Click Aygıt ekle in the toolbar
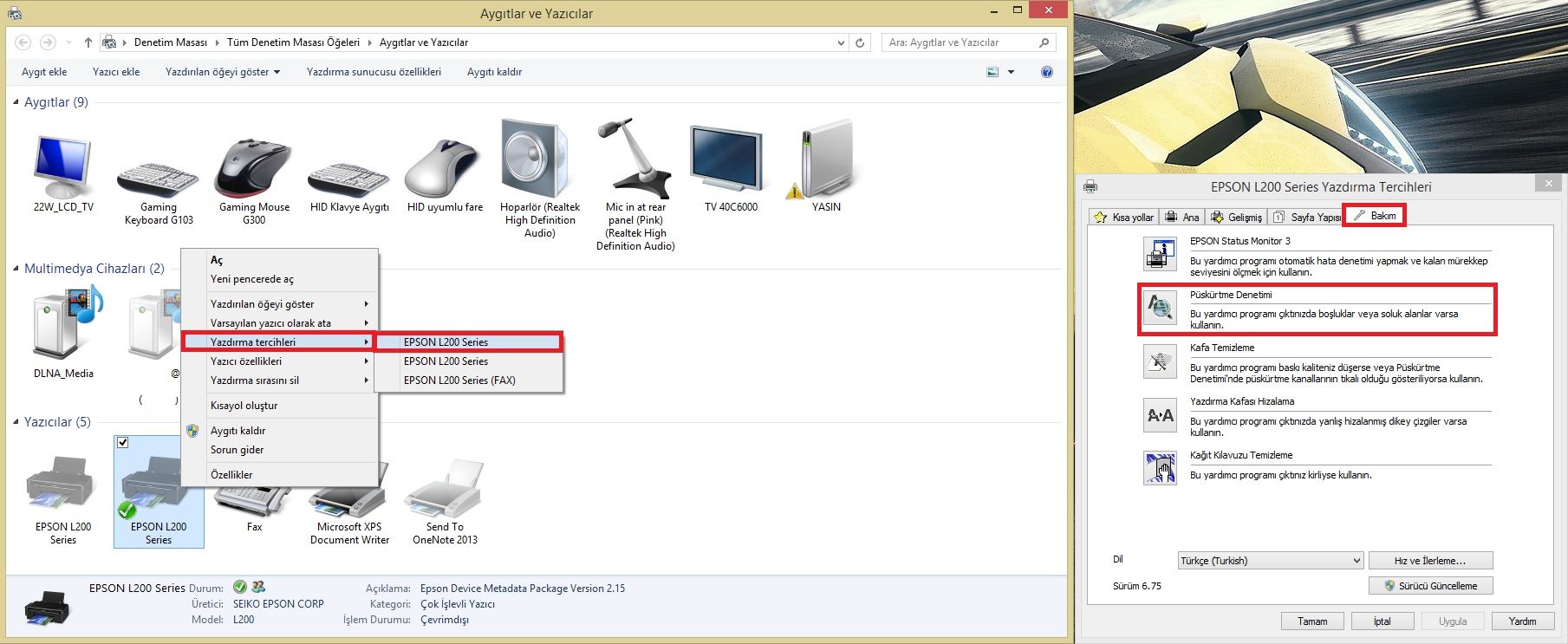Screen dimensions: 1568x644 point(44,72)
